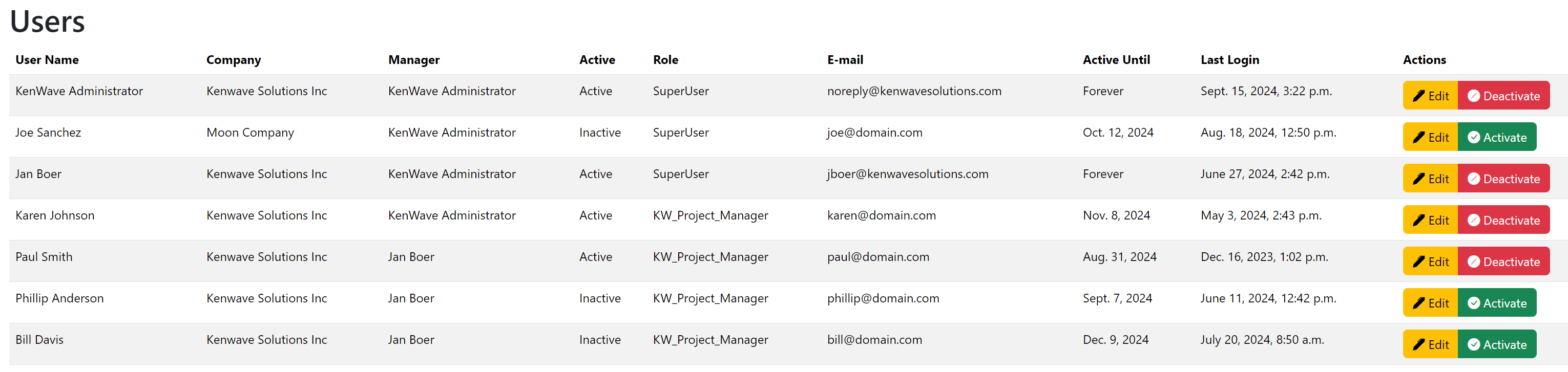This screenshot has height=372, width=1568.
Task: Click the pencil icon in KenWave Administrator's row
Action: click(x=1419, y=96)
